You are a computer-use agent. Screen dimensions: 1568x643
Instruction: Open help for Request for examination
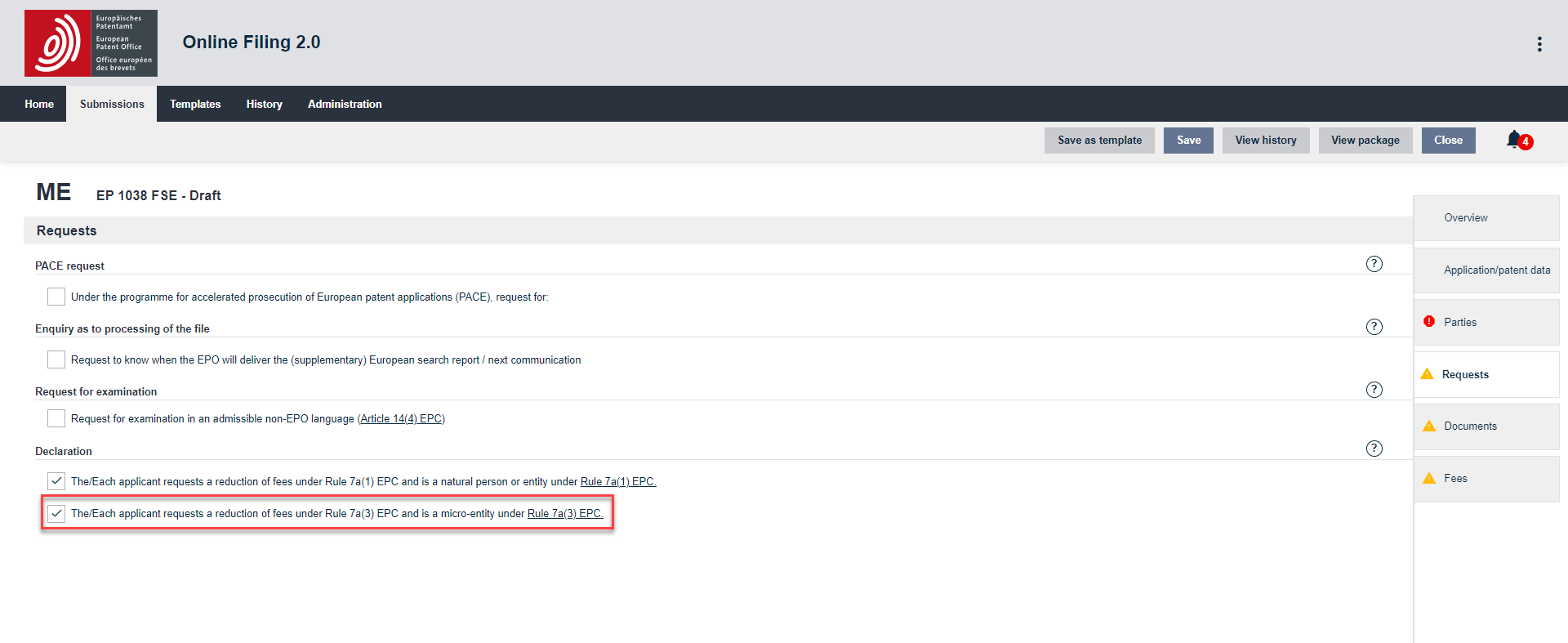tap(1374, 390)
